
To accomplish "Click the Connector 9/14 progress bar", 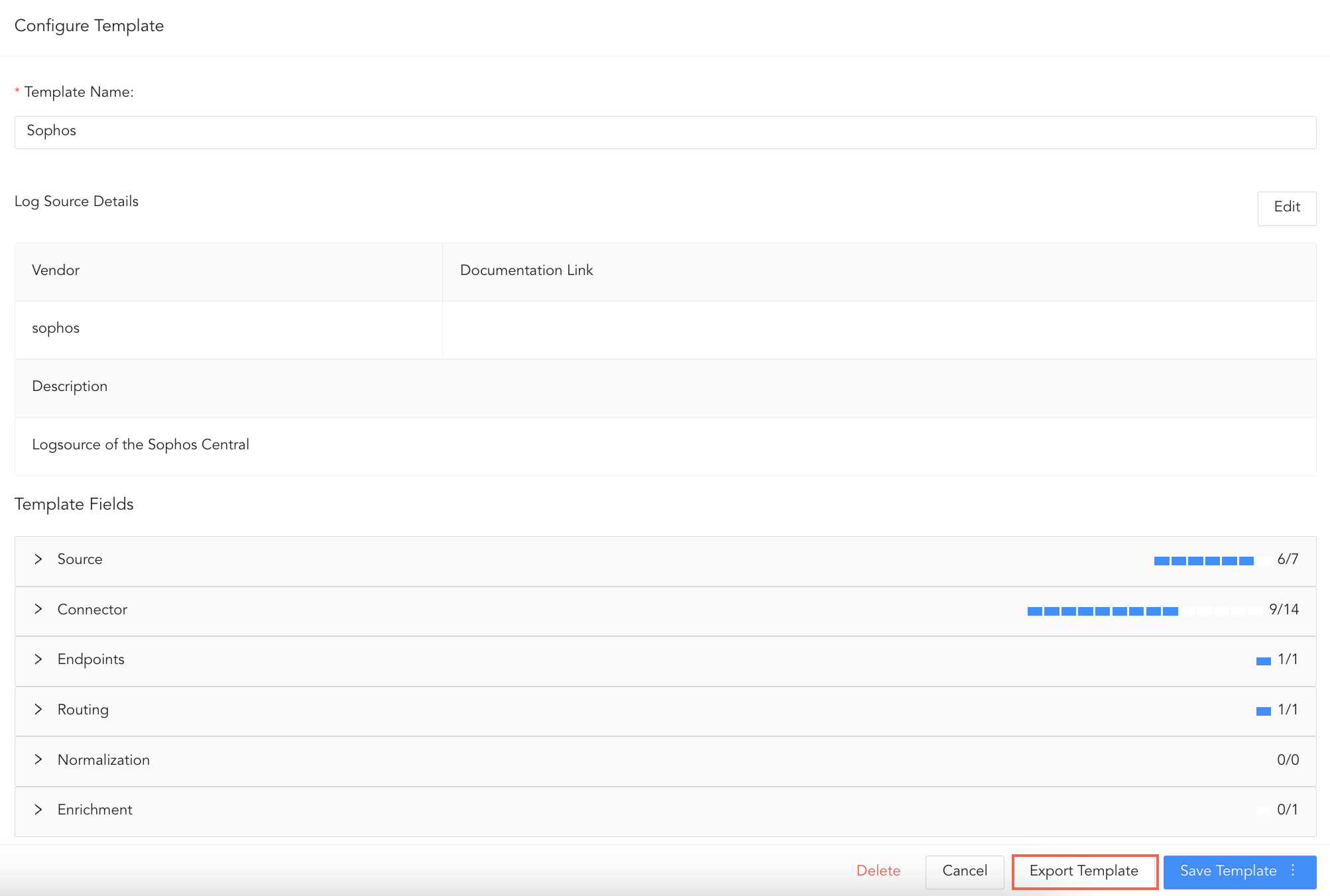I will coord(1144,611).
